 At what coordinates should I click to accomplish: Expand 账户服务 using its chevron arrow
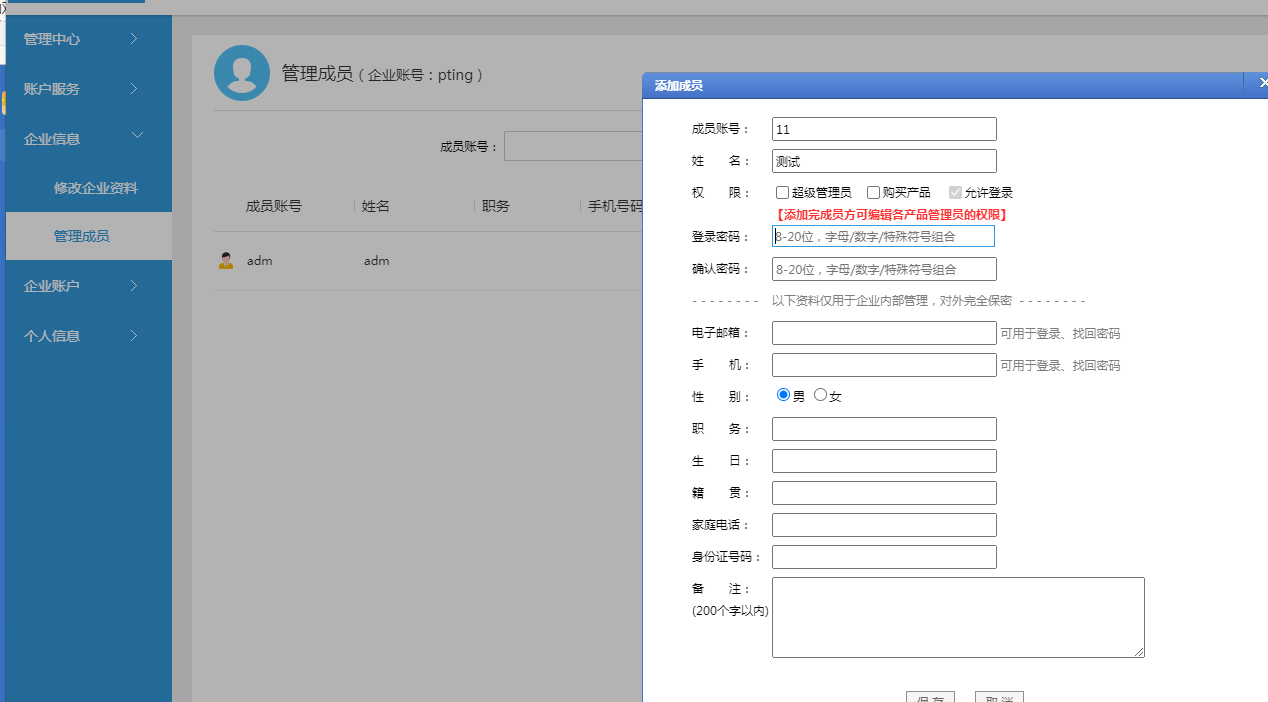[134, 89]
